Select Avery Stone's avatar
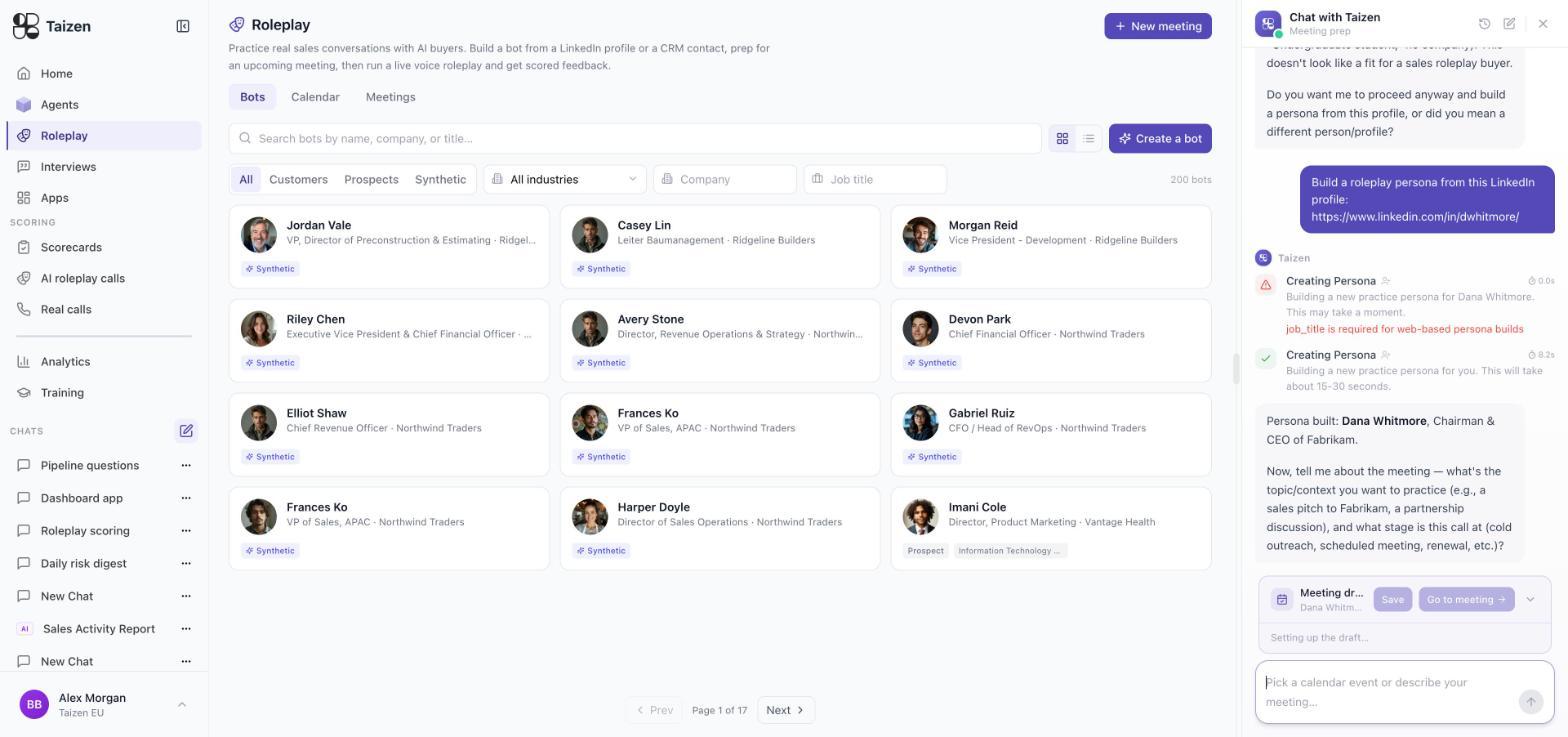Image resolution: width=1568 pixels, height=737 pixels. tap(589, 328)
